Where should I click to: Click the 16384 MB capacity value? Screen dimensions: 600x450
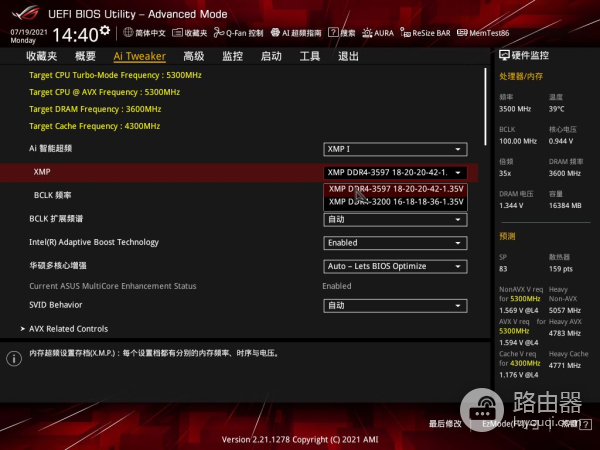565,205
